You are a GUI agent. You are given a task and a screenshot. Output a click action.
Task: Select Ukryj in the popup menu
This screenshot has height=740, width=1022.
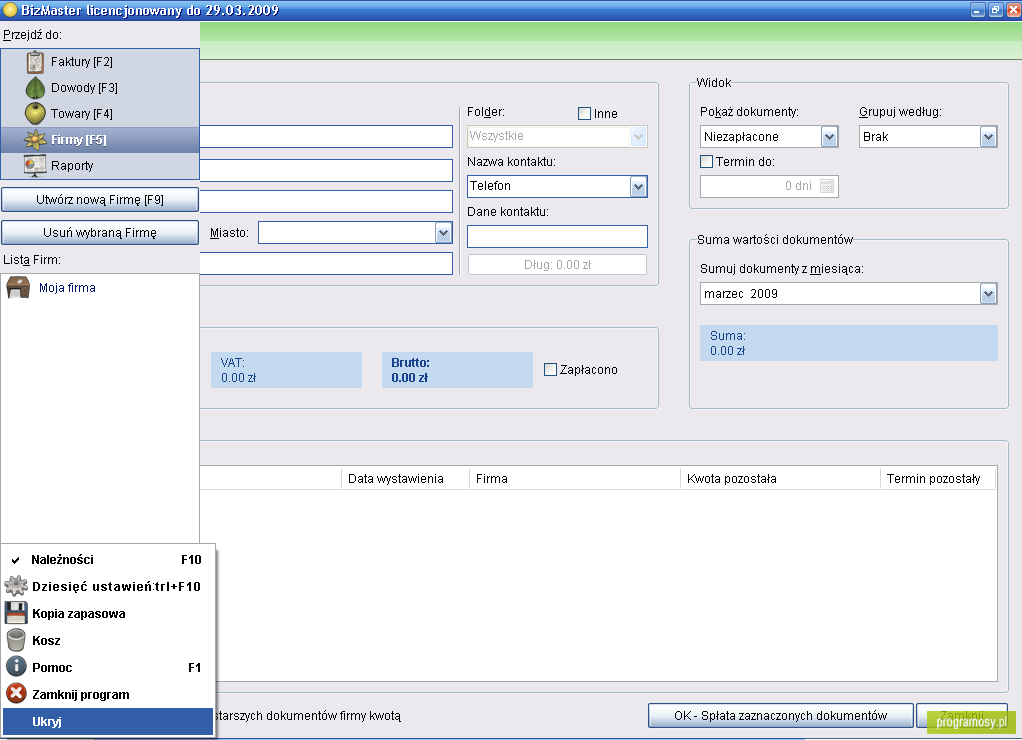pyautogui.click(x=108, y=721)
